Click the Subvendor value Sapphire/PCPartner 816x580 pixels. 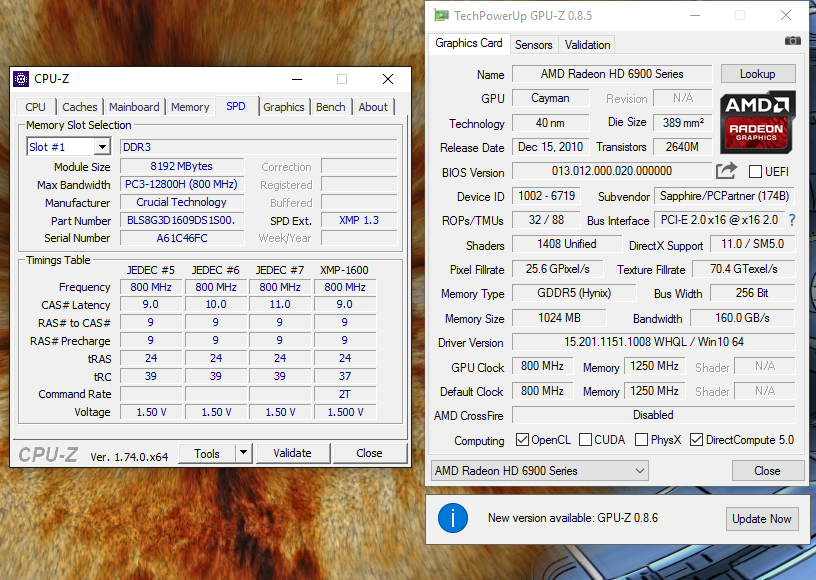(724, 196)
